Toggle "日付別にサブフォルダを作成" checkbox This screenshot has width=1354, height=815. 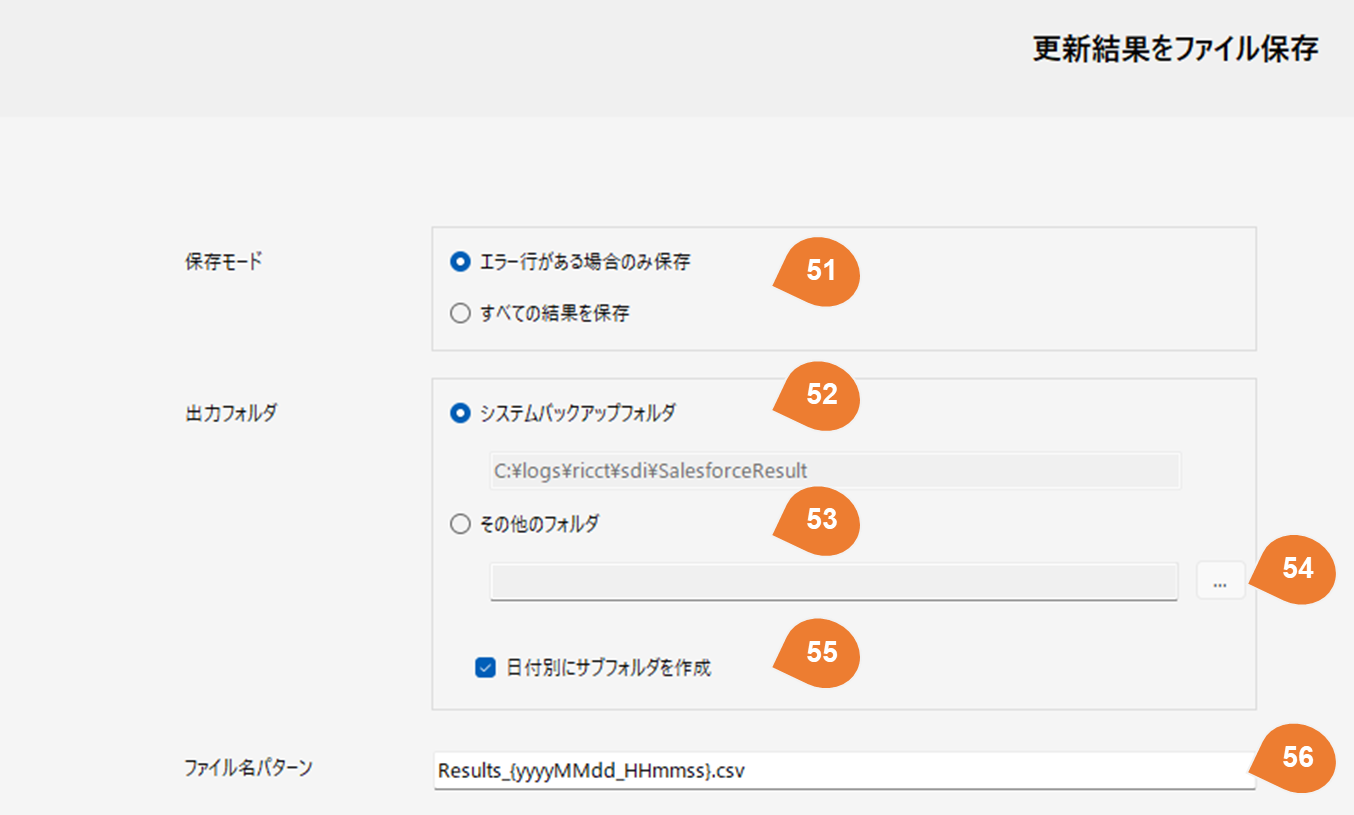pos(485,668)
